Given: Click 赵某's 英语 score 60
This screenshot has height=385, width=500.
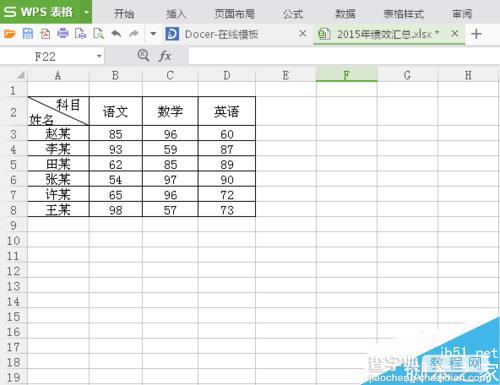Looking at the screenshot, I should pos(227,134).
